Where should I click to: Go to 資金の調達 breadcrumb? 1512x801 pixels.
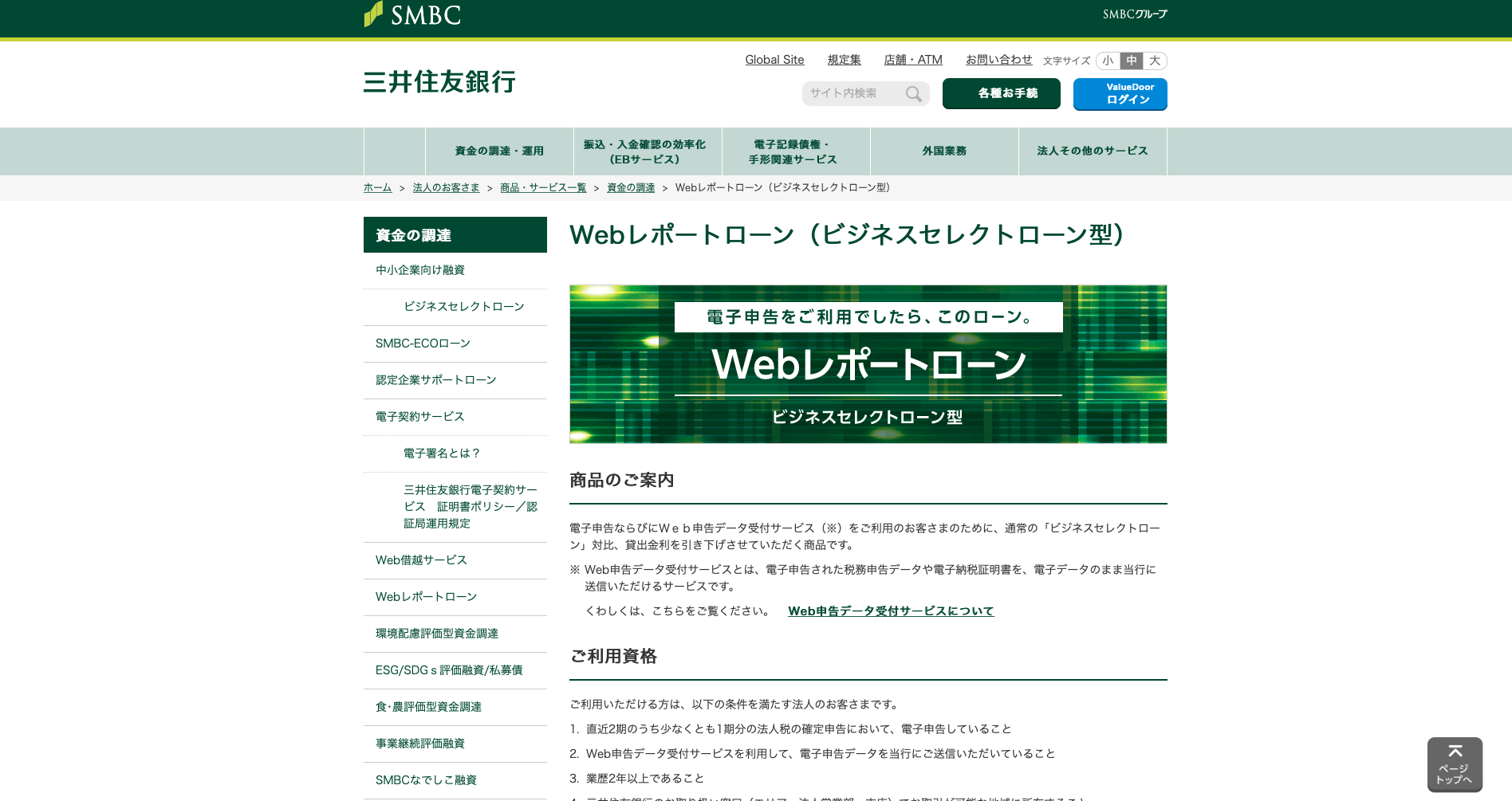pyautogui.click(x=631, y=188)
